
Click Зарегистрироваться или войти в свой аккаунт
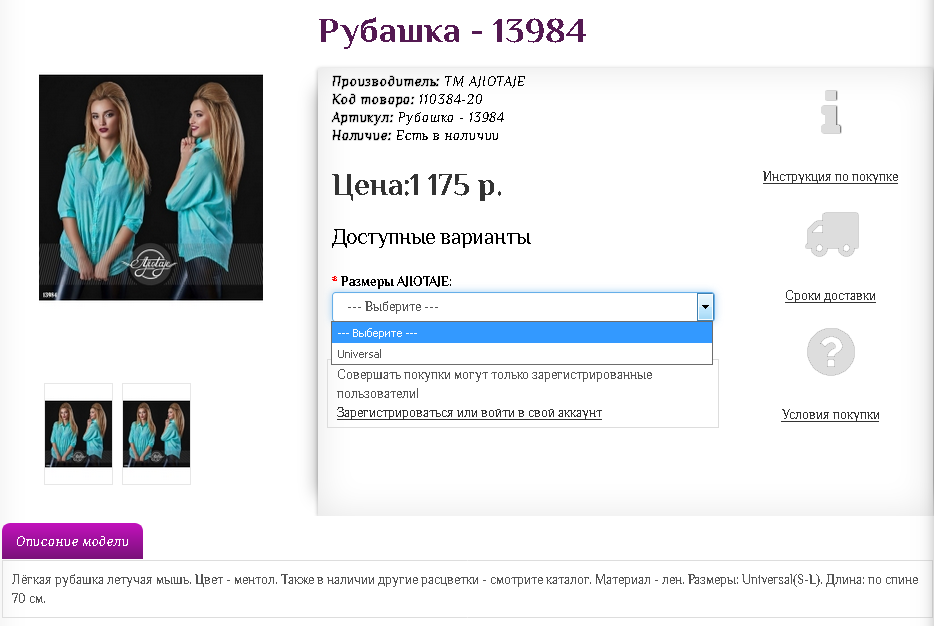click(x=469, y=413)
